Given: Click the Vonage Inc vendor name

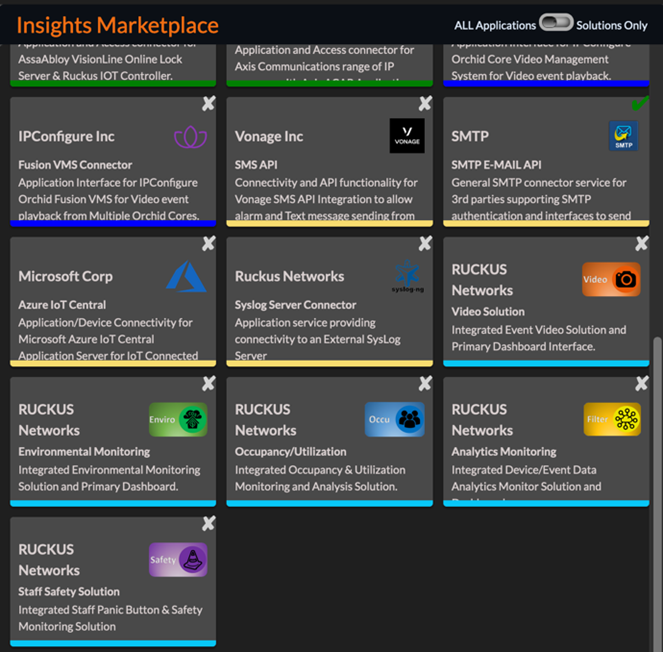Looking at the screenshot, I should pos(269,137).
